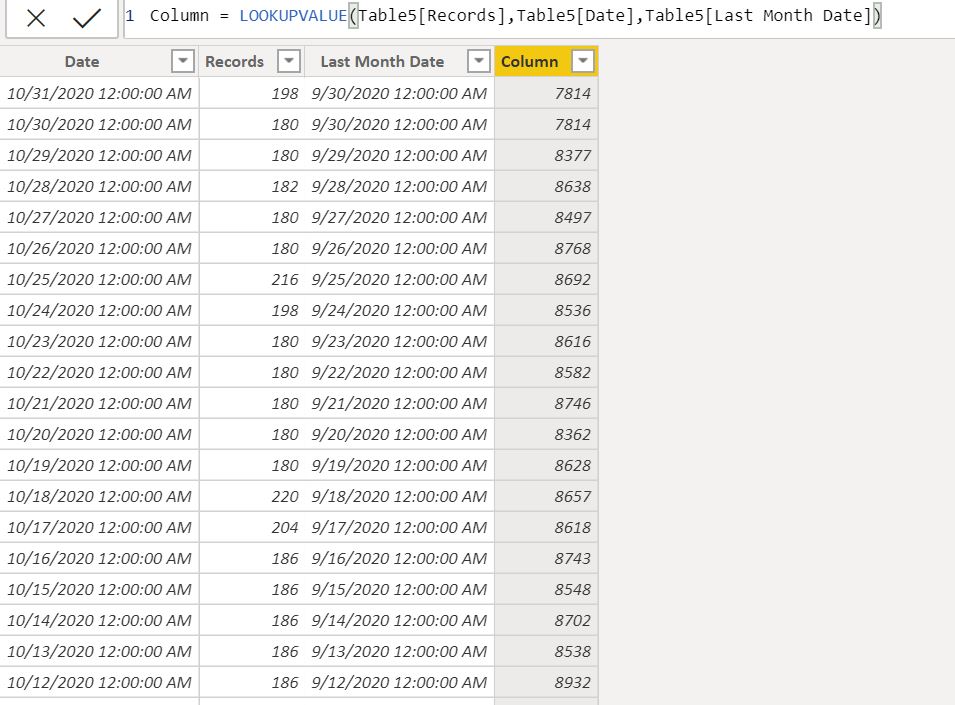Image resolution: width=955 pixels, height=705 pixels.
Task: Select cell 9/29/2020 12:00:00 AM
Action: (399, 155)
